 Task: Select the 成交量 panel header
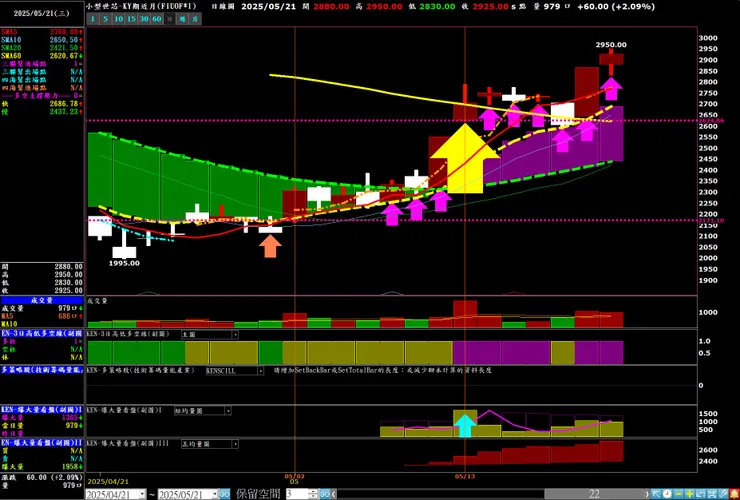[x=42, y=300]
